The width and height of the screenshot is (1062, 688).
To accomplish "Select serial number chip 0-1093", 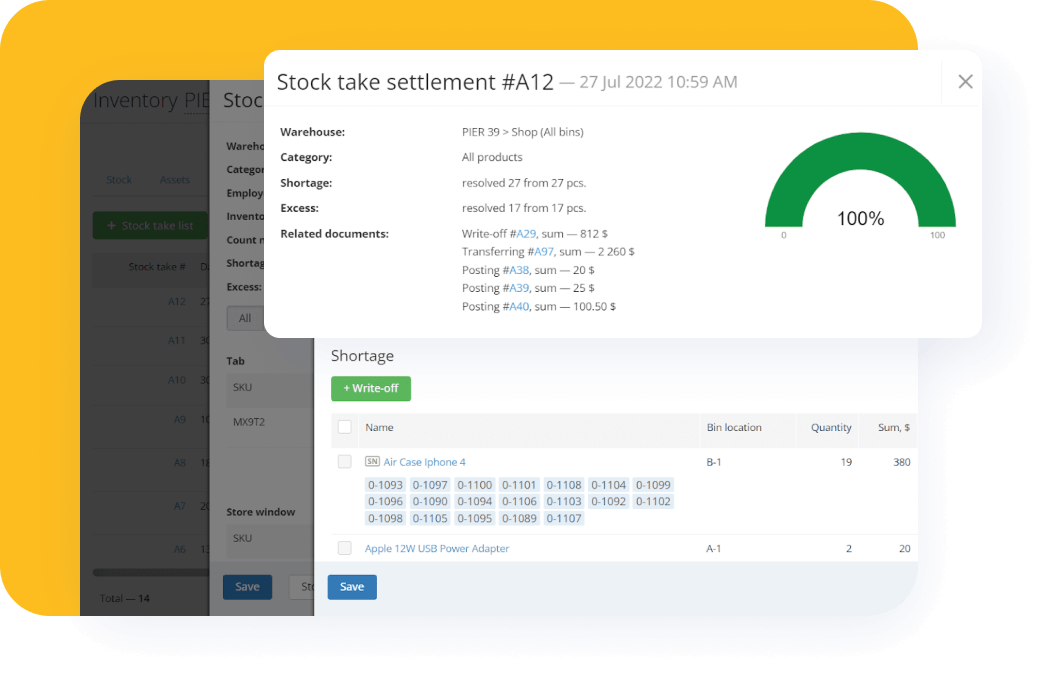I will (x=385, y=484).
